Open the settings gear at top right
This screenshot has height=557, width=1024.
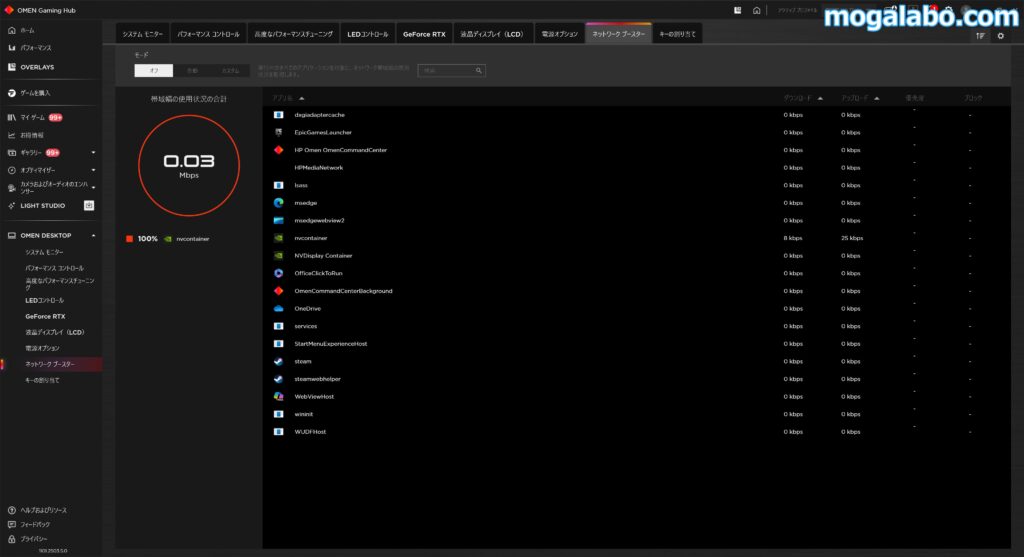(1000, 36)
